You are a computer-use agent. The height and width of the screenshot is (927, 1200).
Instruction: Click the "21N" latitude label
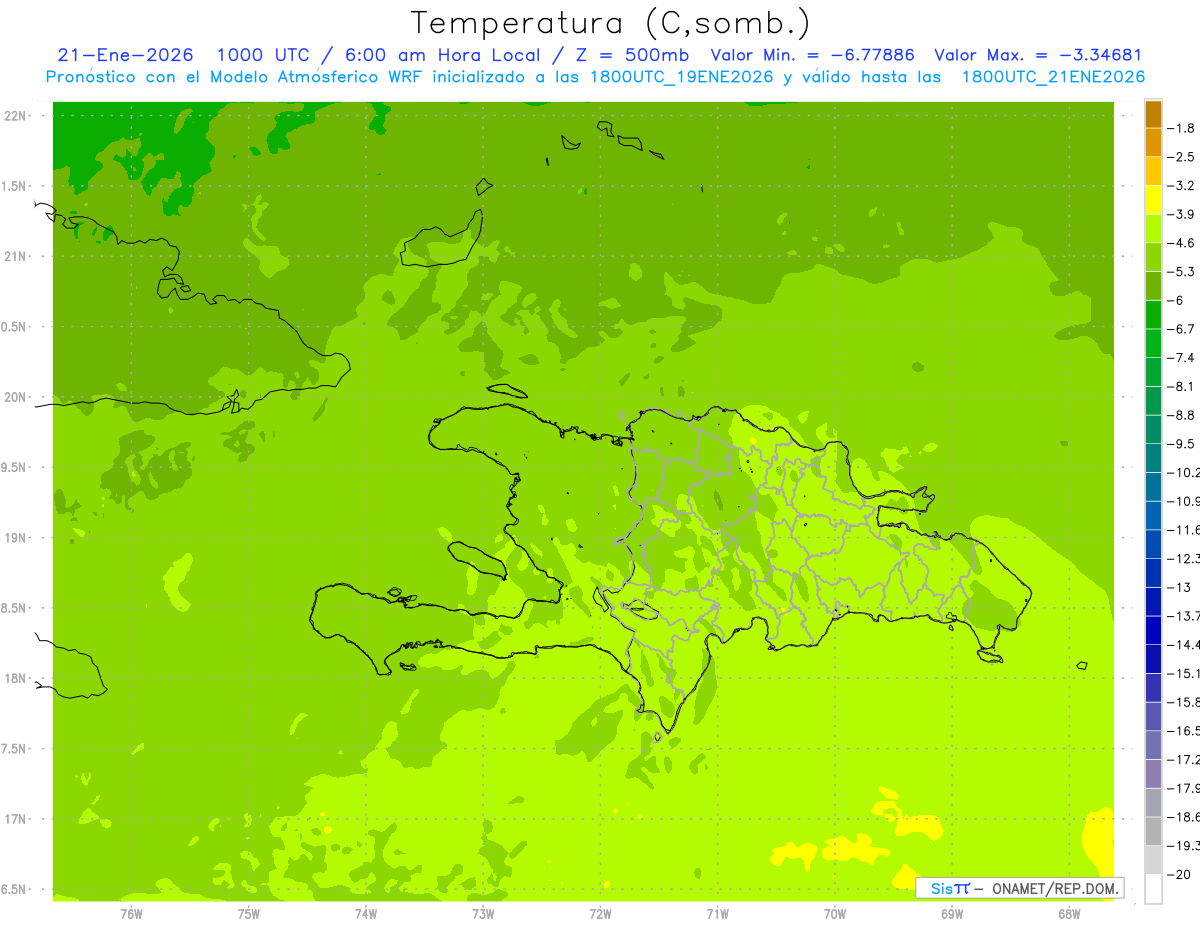[x=15, y=256]
